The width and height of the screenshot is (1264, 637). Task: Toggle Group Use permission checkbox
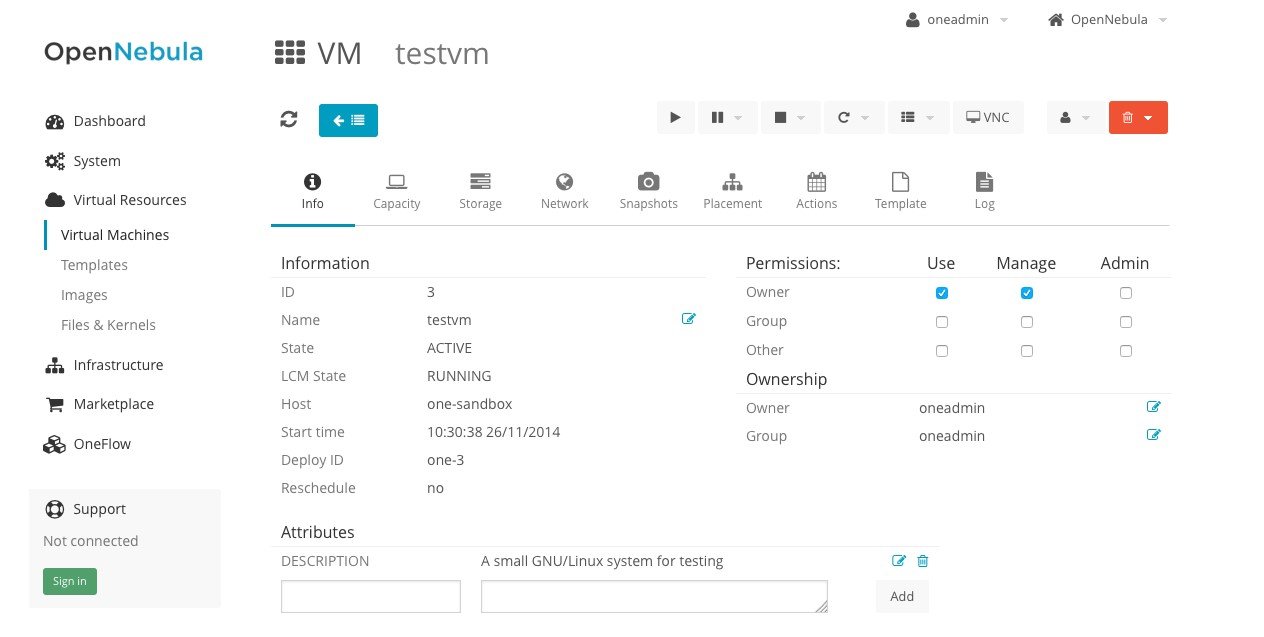tap(941, 322)
